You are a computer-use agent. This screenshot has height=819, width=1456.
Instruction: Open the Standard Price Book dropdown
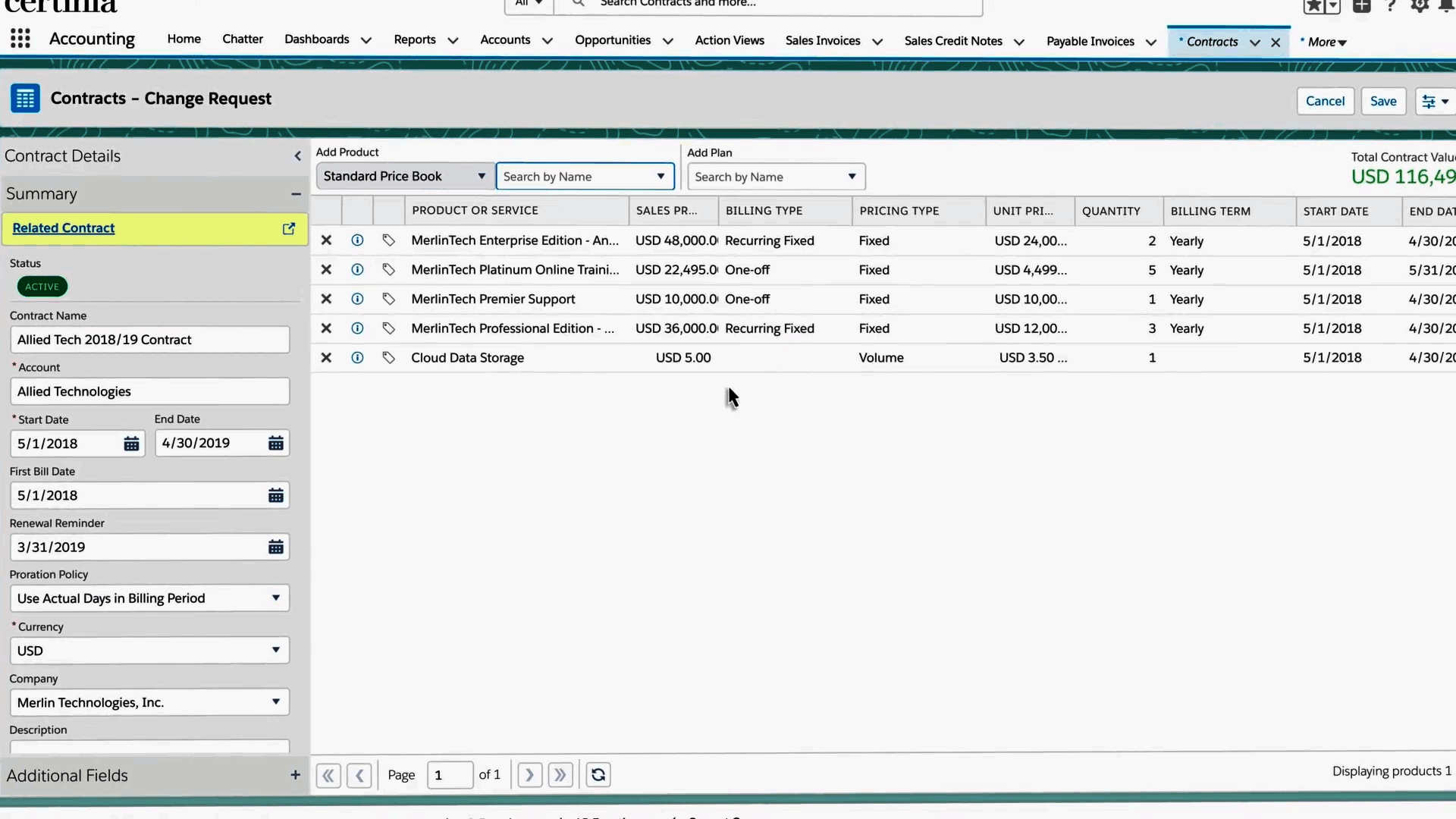pyautogui.click(x=404, y=177)
